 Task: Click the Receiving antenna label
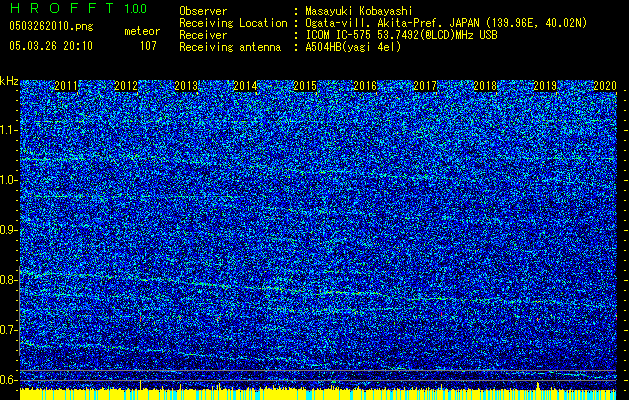click(x=230, y=47)
